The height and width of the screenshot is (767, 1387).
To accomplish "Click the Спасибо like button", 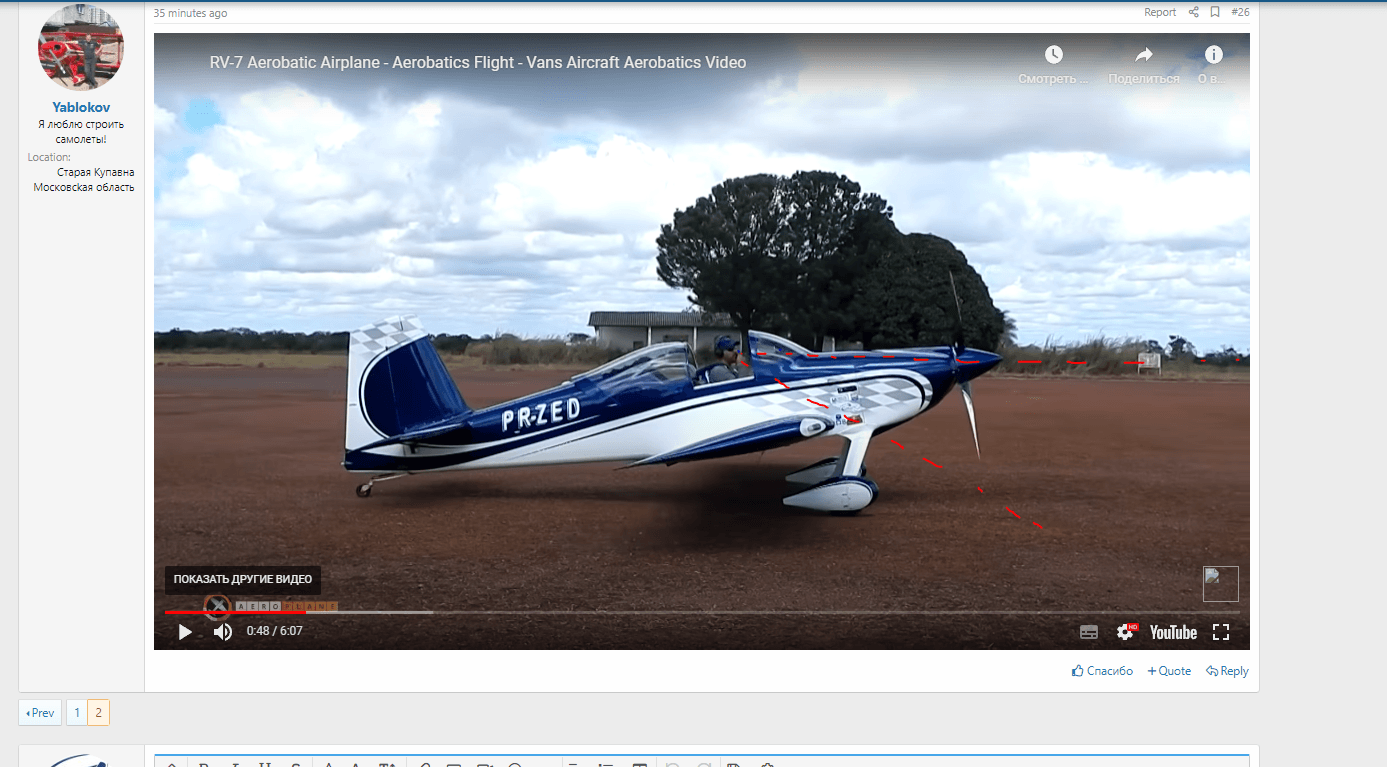I will tap(1102, 671).
